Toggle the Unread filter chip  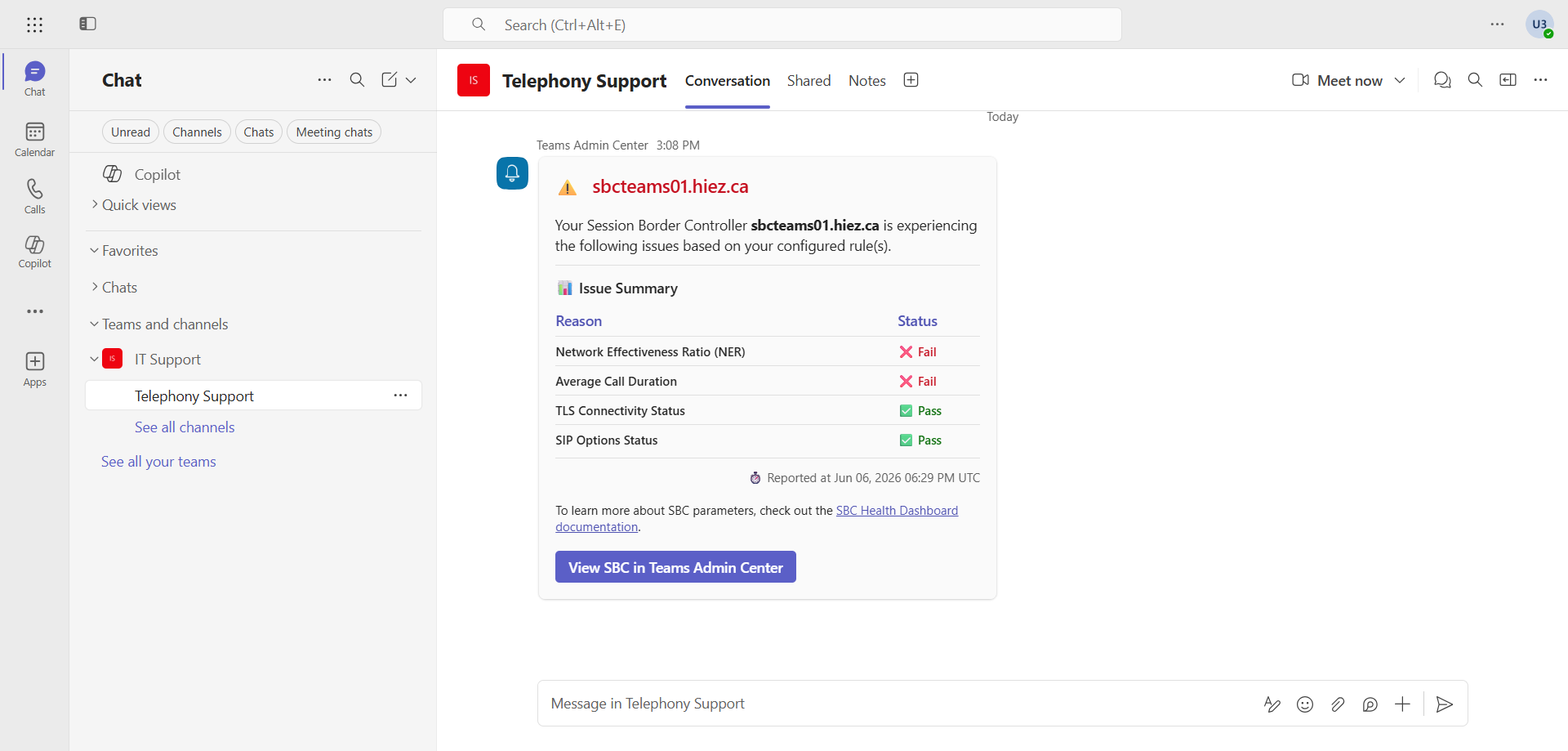point(131,132)
